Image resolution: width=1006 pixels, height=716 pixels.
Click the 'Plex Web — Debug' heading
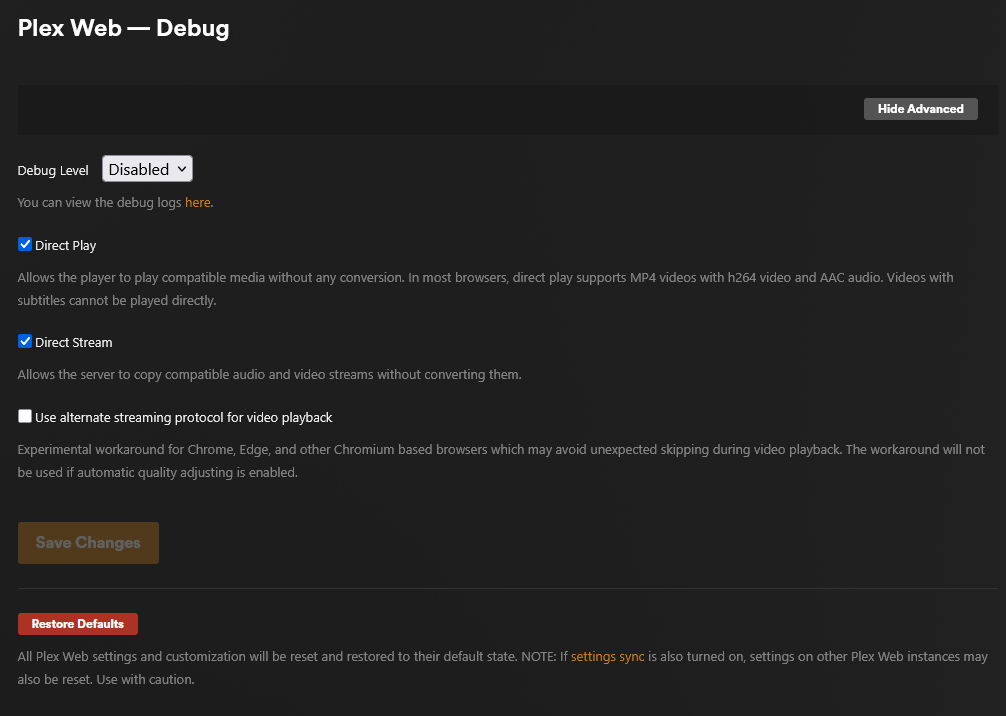pos(123,28)
